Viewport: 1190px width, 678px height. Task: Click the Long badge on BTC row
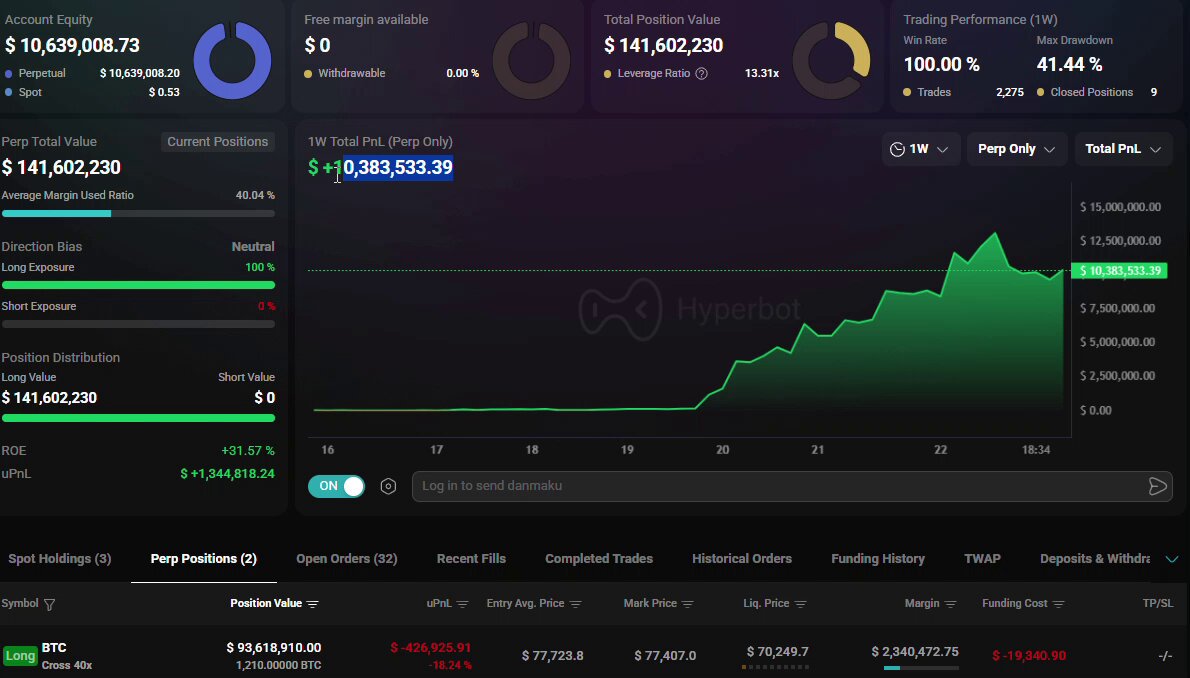click(20, 655)
